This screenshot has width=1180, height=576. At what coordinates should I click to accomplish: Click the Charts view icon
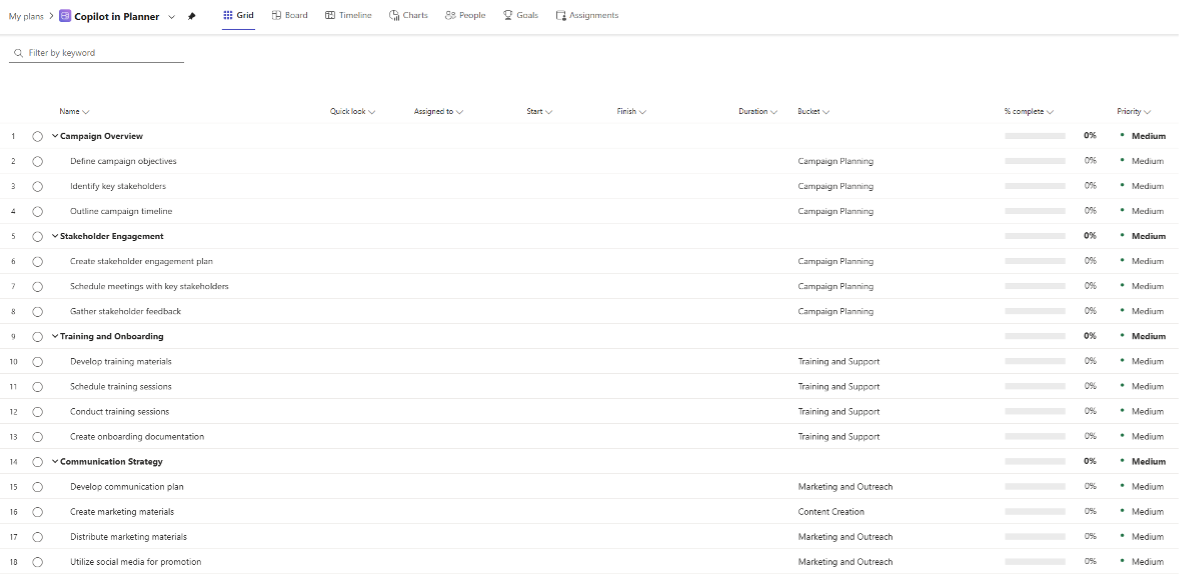click(x=394, y=16)
